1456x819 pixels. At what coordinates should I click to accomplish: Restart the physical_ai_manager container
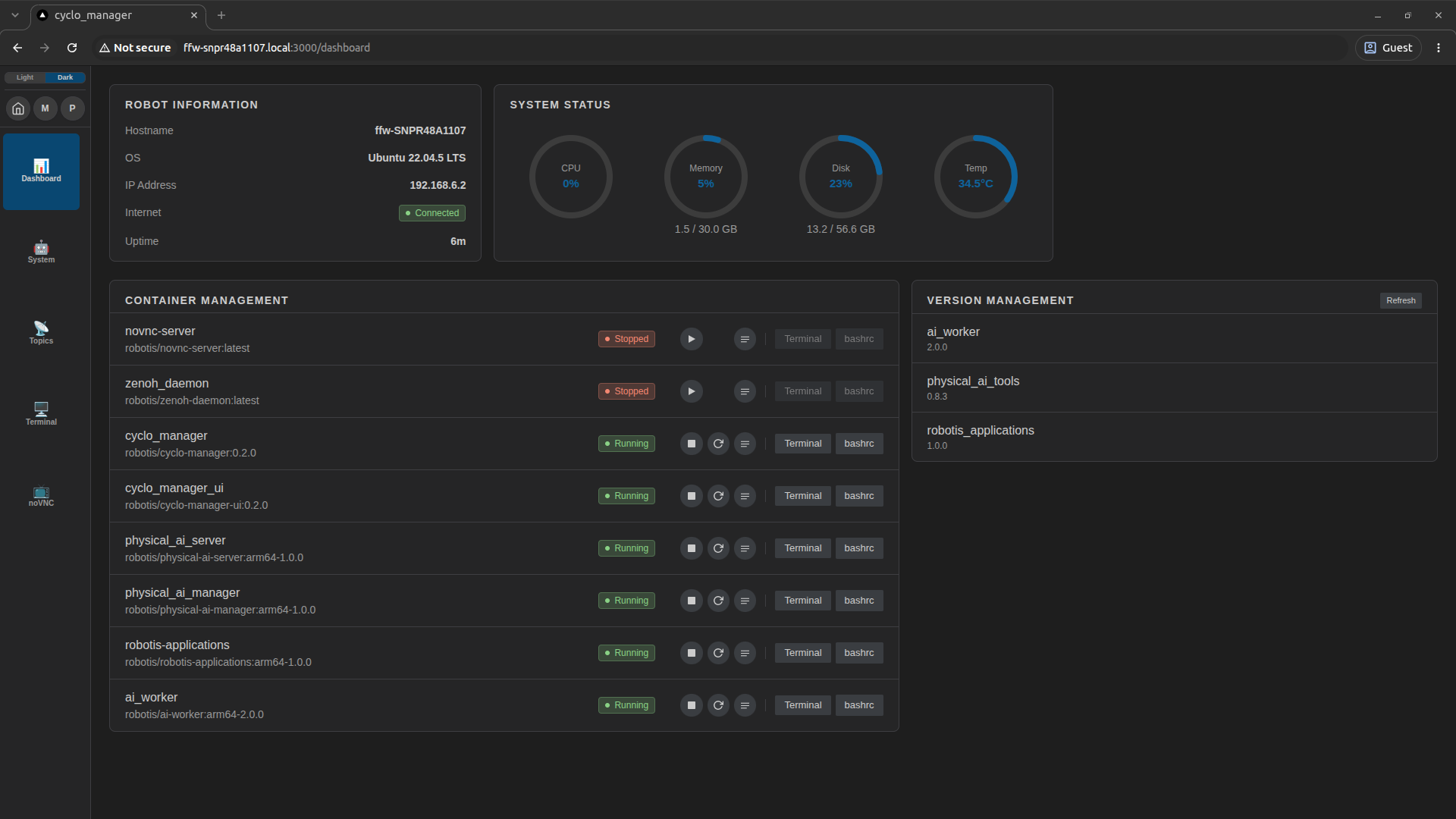click(718, 601)
